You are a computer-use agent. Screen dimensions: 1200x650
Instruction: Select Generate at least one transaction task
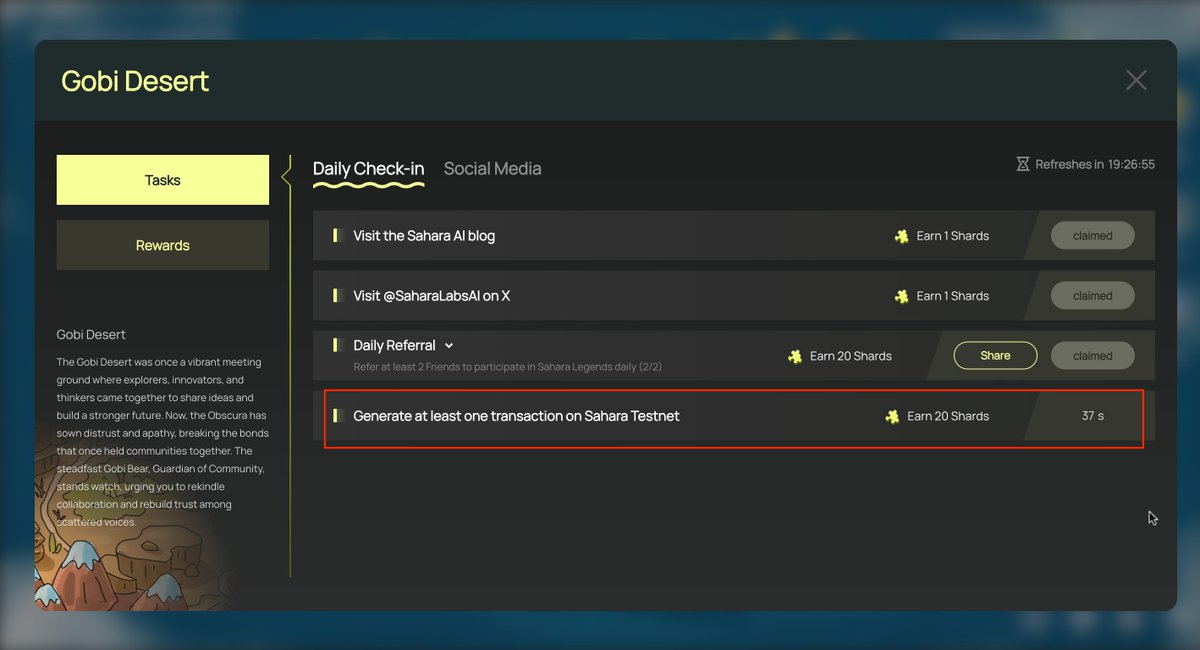click(x=734, y=416)
